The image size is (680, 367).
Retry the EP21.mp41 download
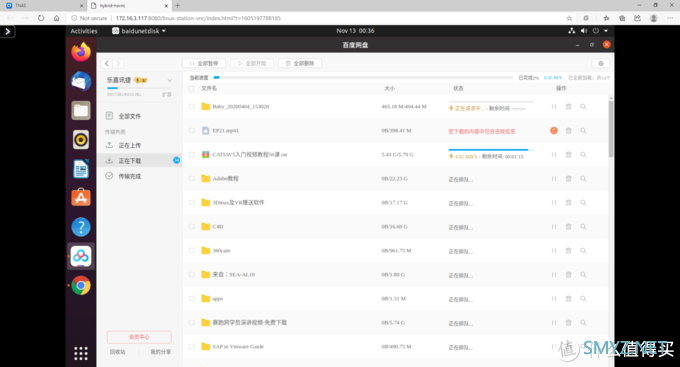click(x=554, y=131)
